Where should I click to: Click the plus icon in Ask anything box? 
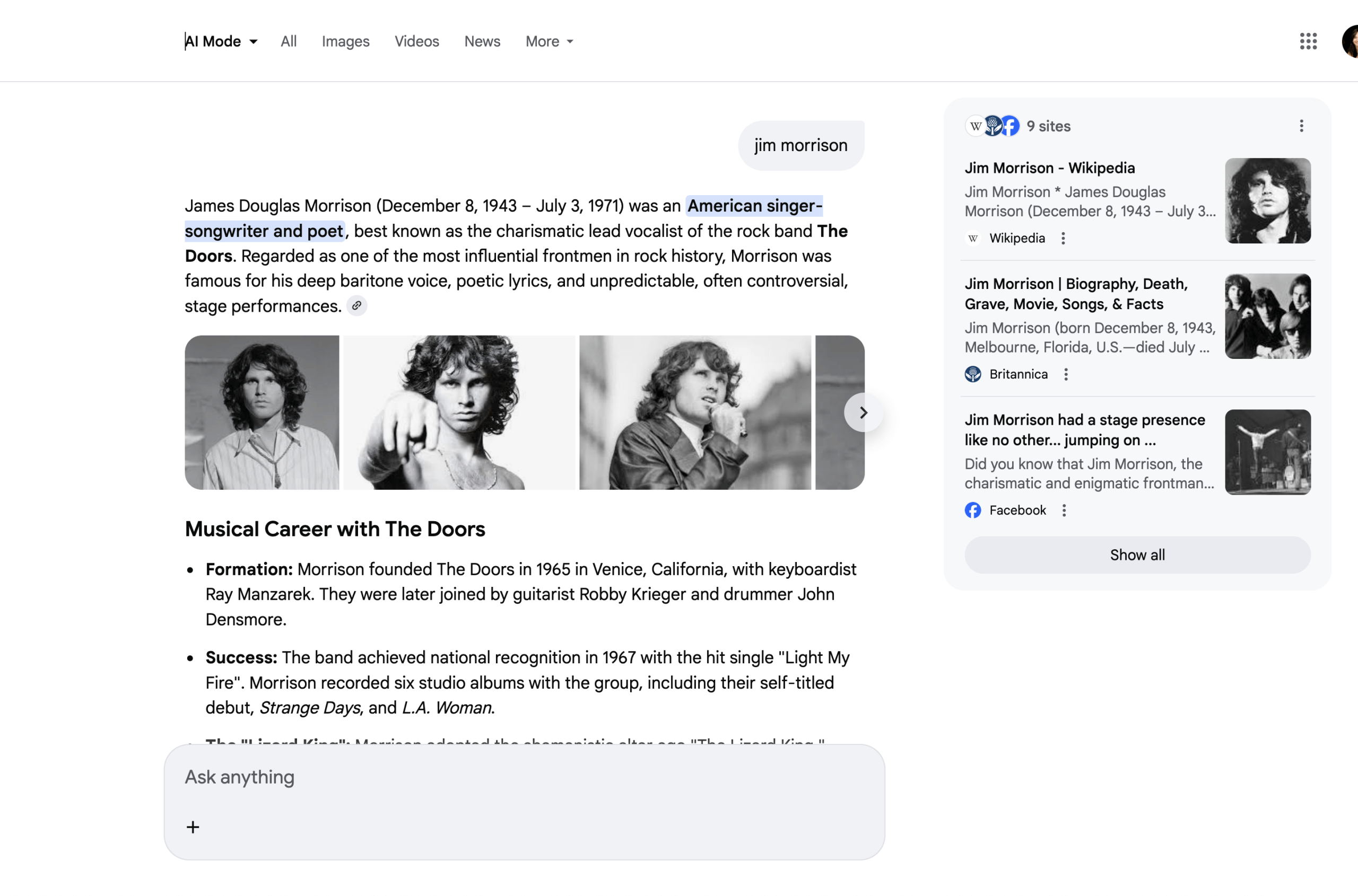tap(193, 827)
